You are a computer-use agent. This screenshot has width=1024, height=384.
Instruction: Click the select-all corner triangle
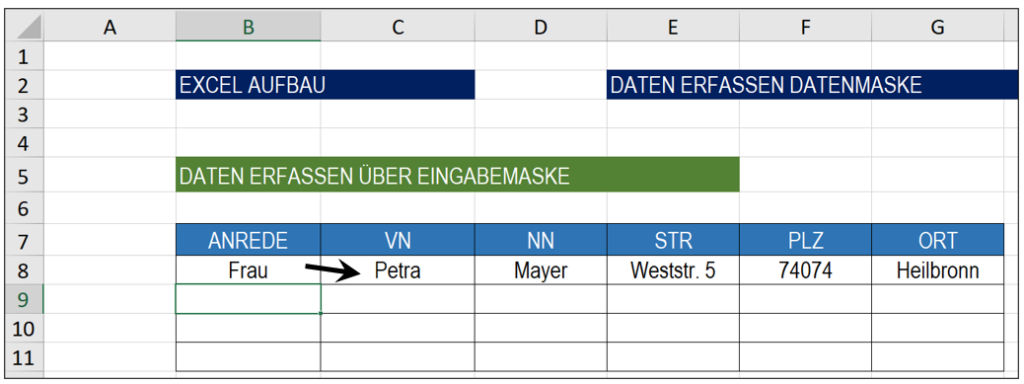click(25, 27)
